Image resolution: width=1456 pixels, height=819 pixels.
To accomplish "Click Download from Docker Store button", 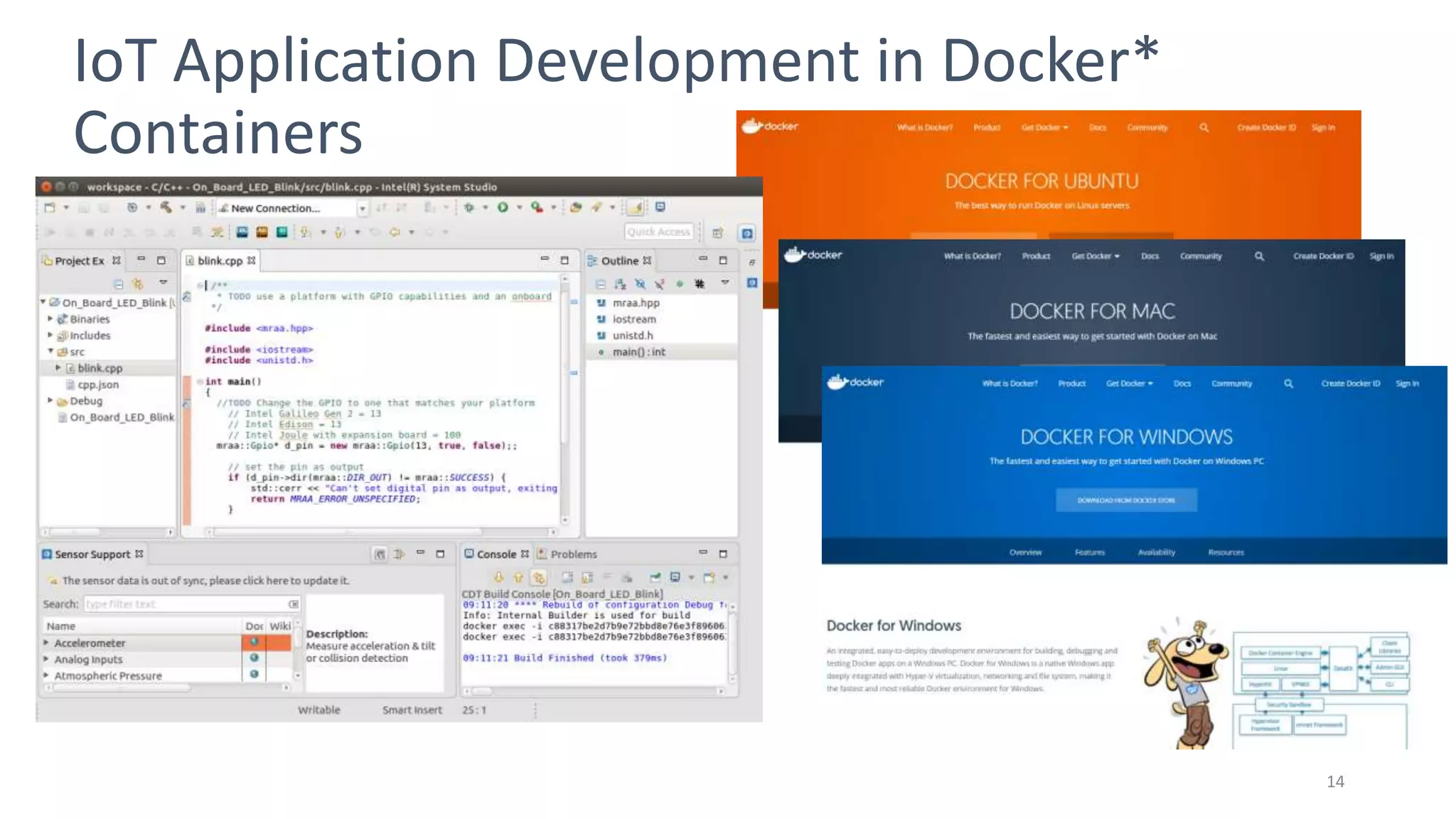I will point(1126,500).
